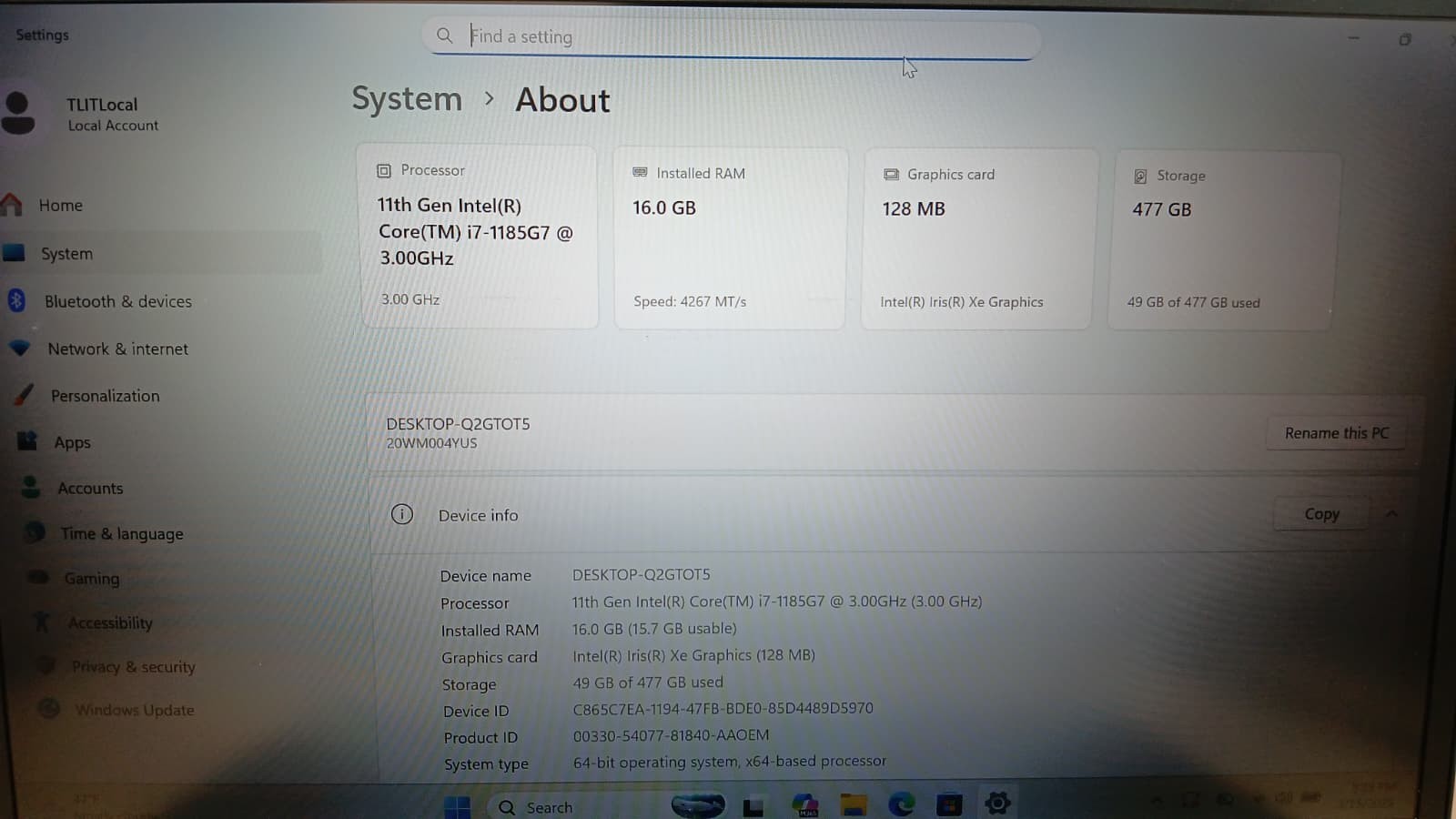This screenshot has width=1456, height=819.
Task: Click the Processor card
Action: [x=480, y=236]
